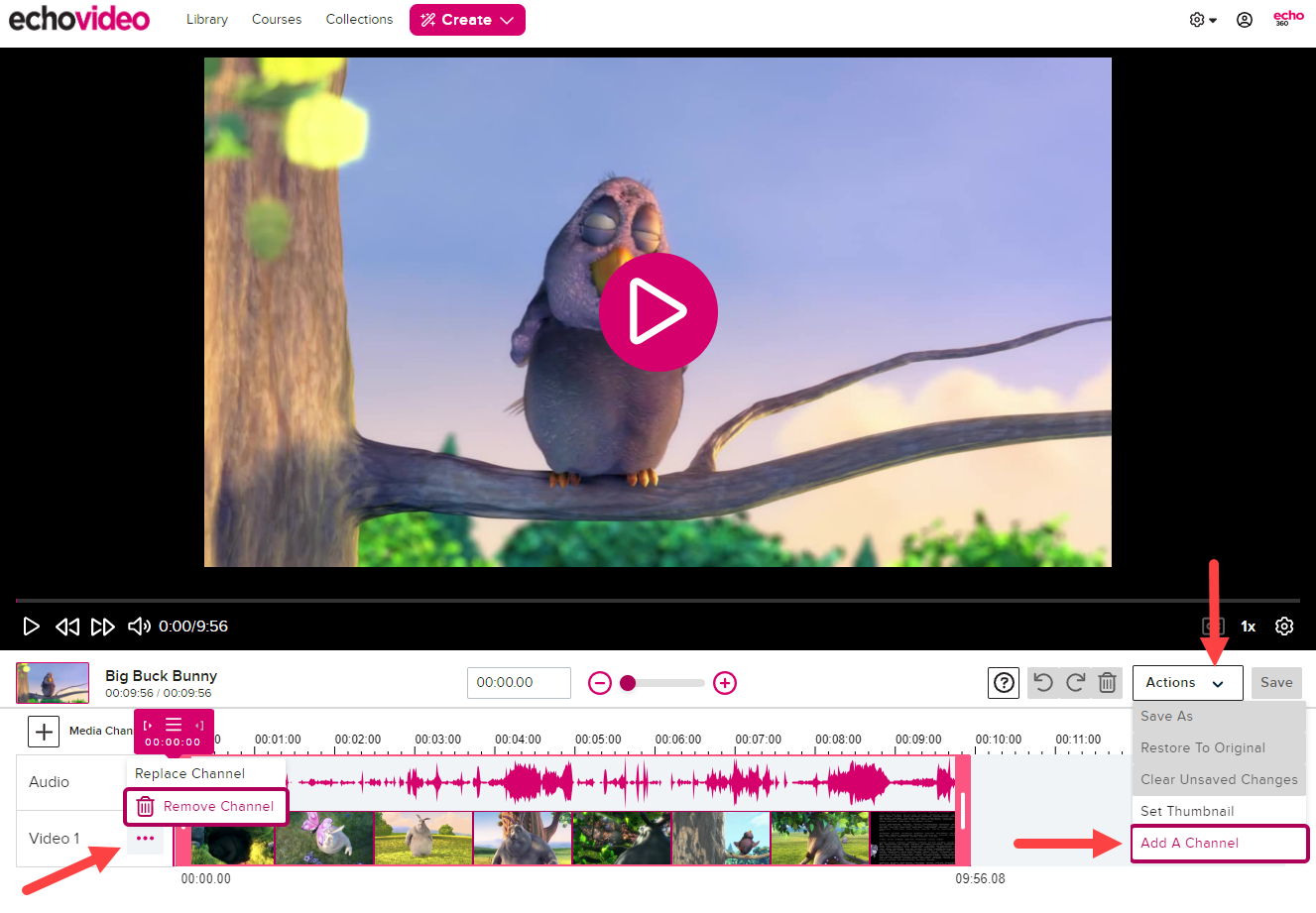This screenshot has height=913, width=1316.
Task: Choose Clear Unsaved Changes
Action: tap(1219, 780)
